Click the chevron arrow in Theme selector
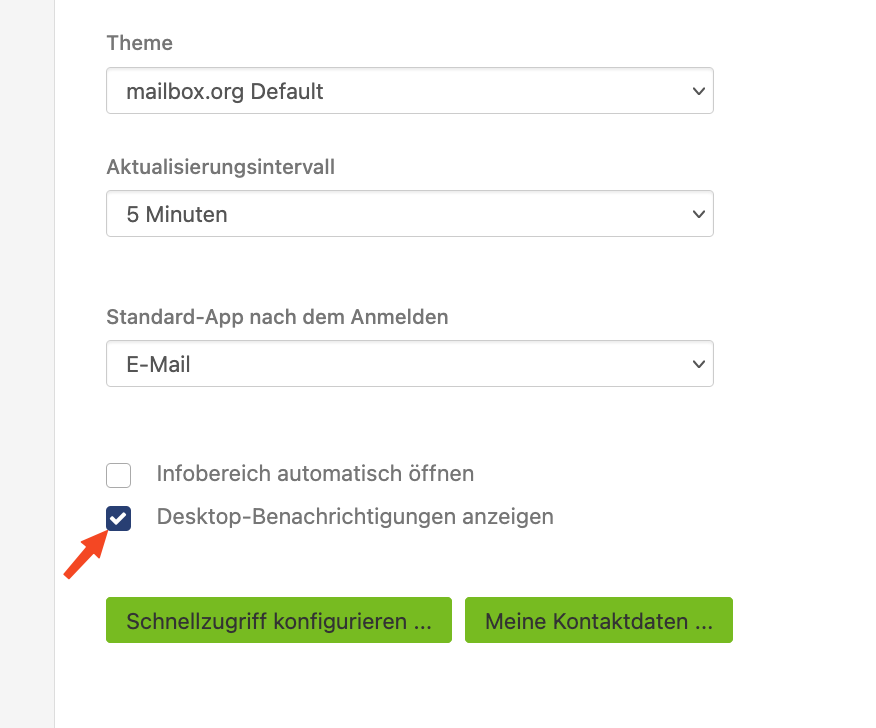The width and height of the screenshot is (876, 728). tap(698, 91)
